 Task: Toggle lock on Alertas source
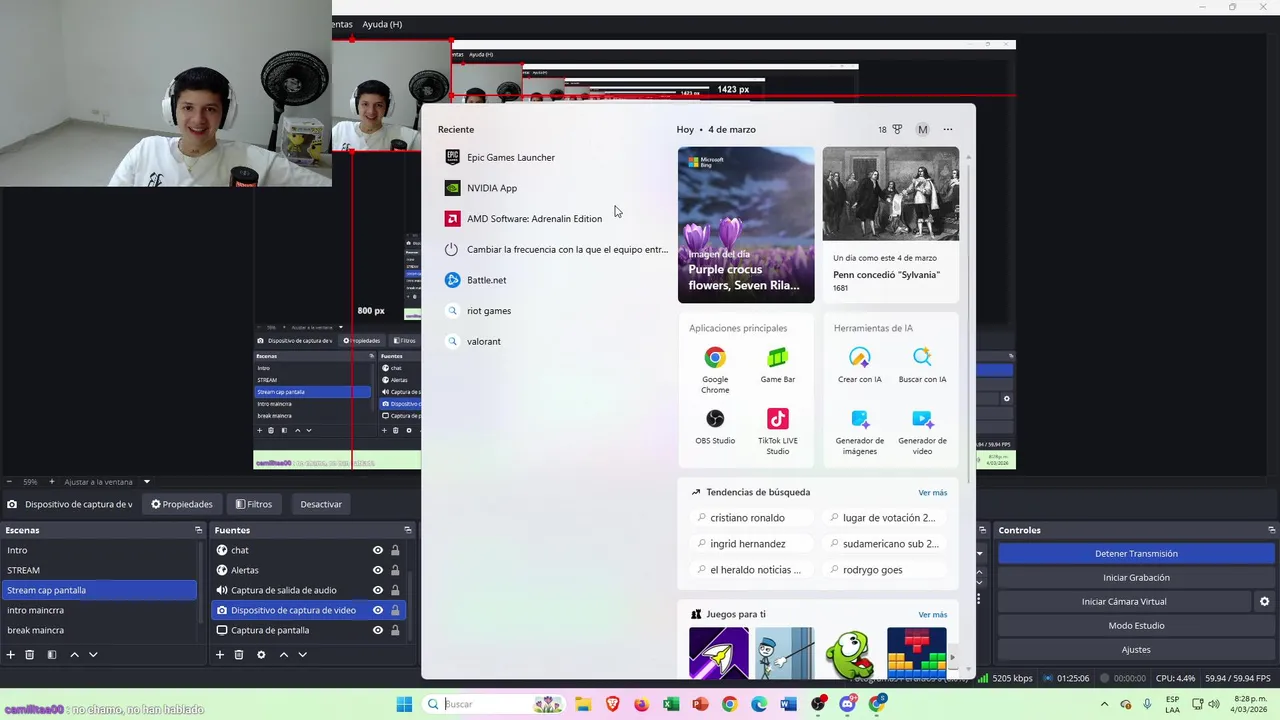395,570
